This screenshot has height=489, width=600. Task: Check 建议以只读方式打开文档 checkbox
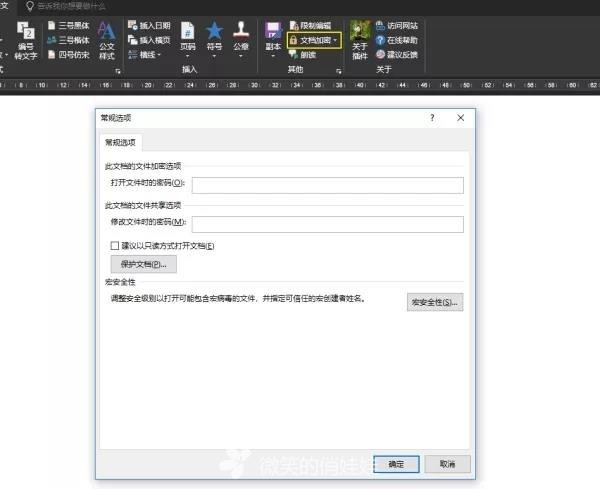coord(115,246)
